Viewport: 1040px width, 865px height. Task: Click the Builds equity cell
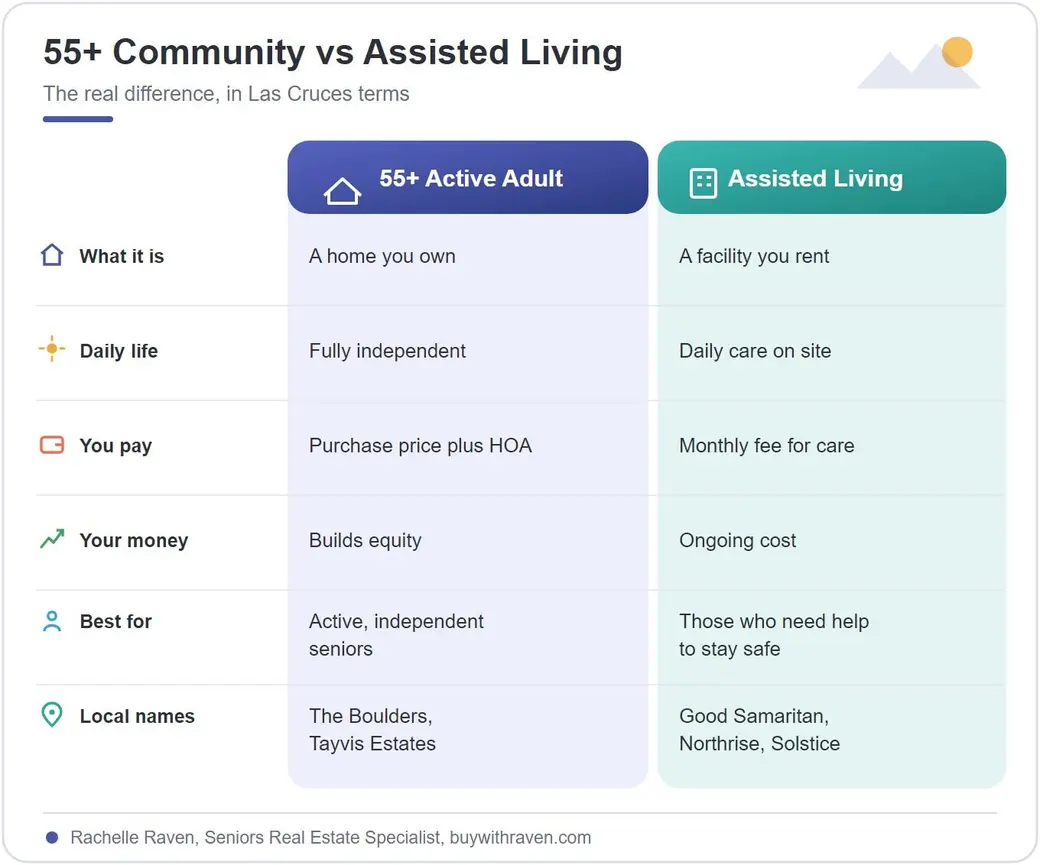[x=468, y=542]
